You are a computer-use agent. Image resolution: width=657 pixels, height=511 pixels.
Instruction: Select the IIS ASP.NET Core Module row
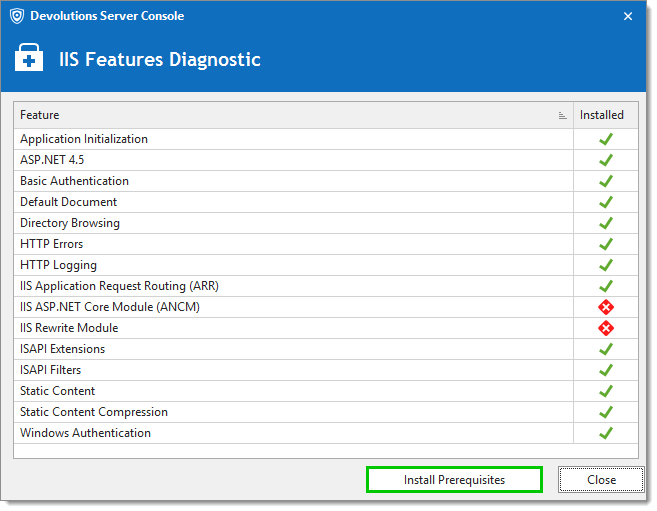(x=326, y=307)
